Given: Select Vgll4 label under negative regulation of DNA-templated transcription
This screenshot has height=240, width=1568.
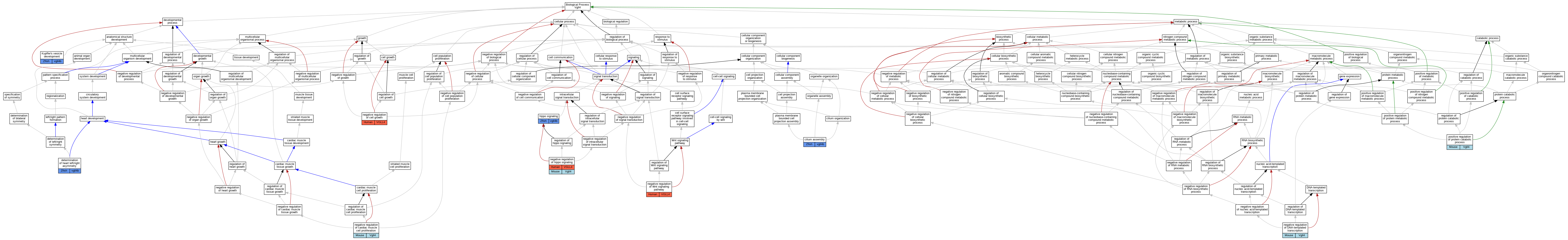Looking at the screenshot, I should 1301,235.
